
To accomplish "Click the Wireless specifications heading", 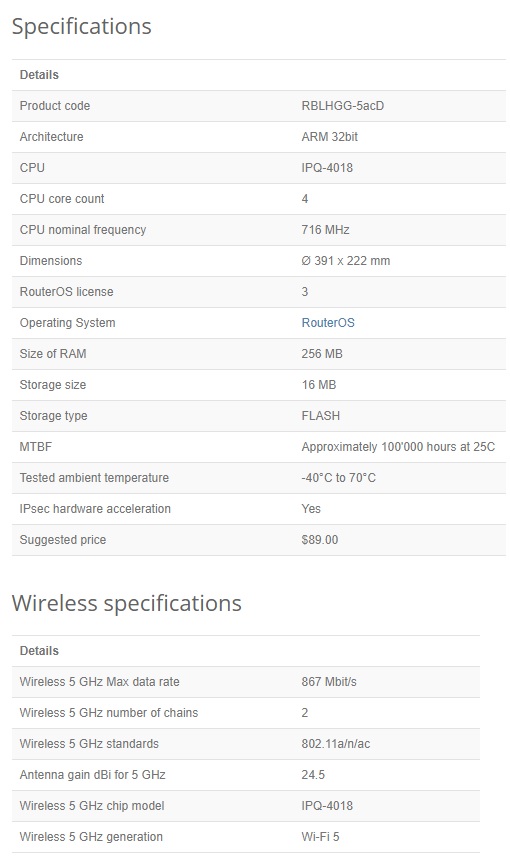I will pyautogui.click(x=127, y=603).
